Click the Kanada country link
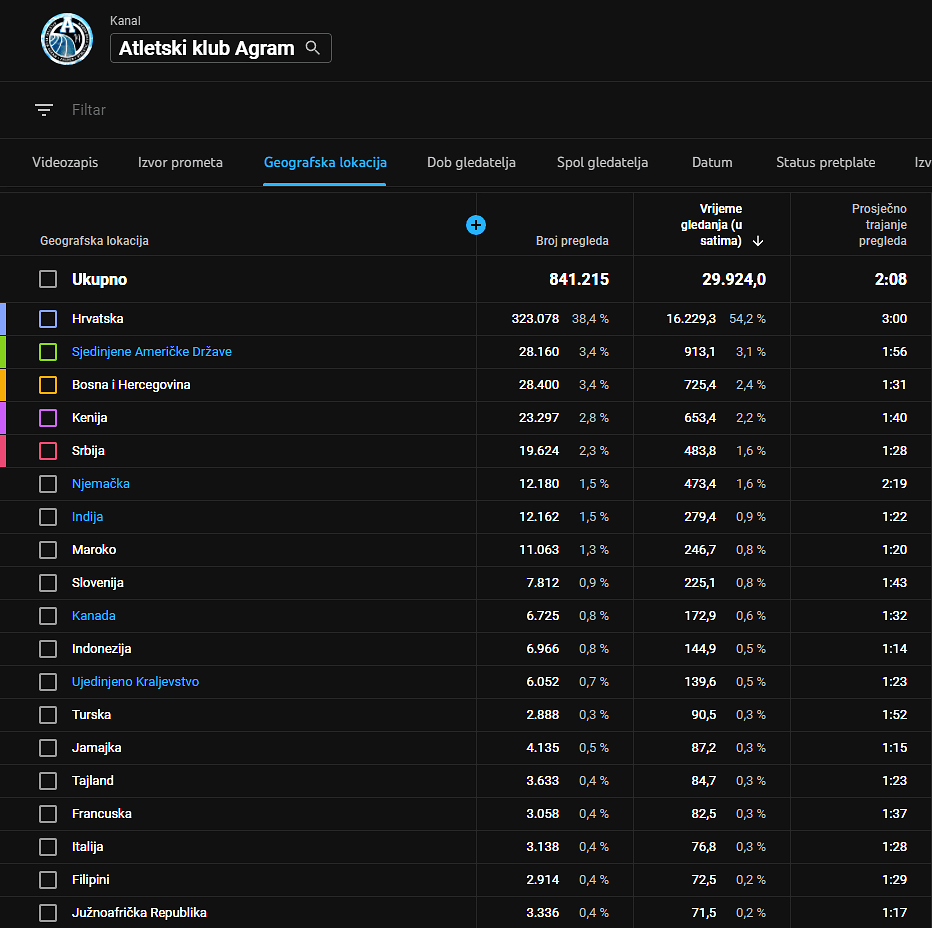 click(x=93, y=616)
